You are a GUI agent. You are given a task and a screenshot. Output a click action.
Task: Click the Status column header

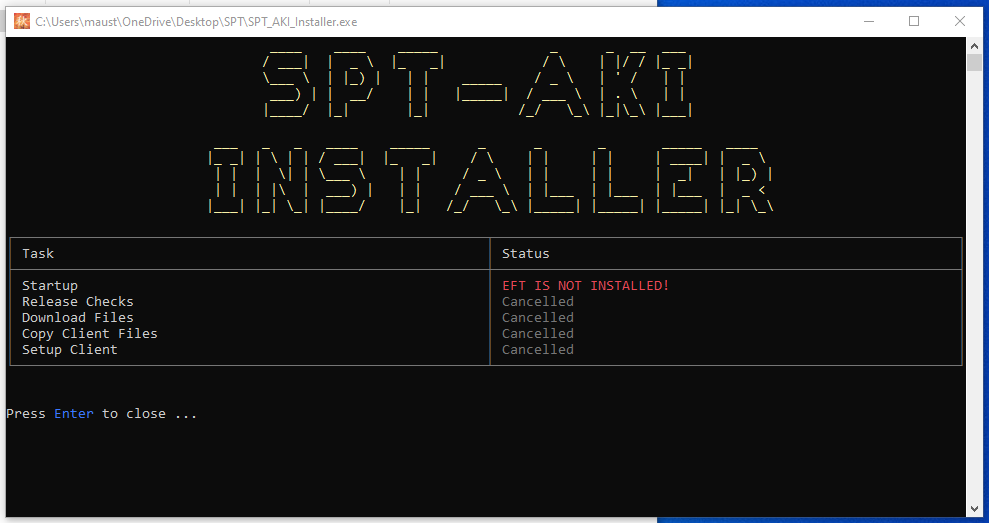[525, 254]
